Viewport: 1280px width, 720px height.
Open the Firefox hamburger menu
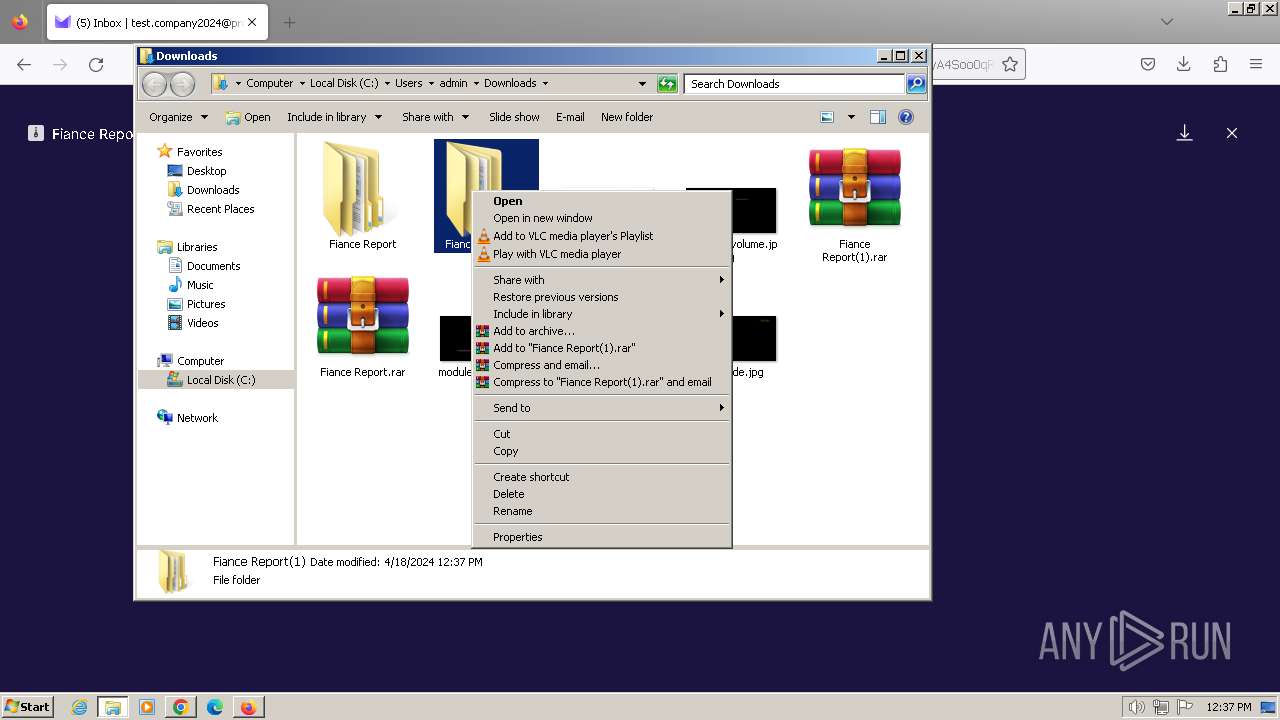(x=1256, y=64)
